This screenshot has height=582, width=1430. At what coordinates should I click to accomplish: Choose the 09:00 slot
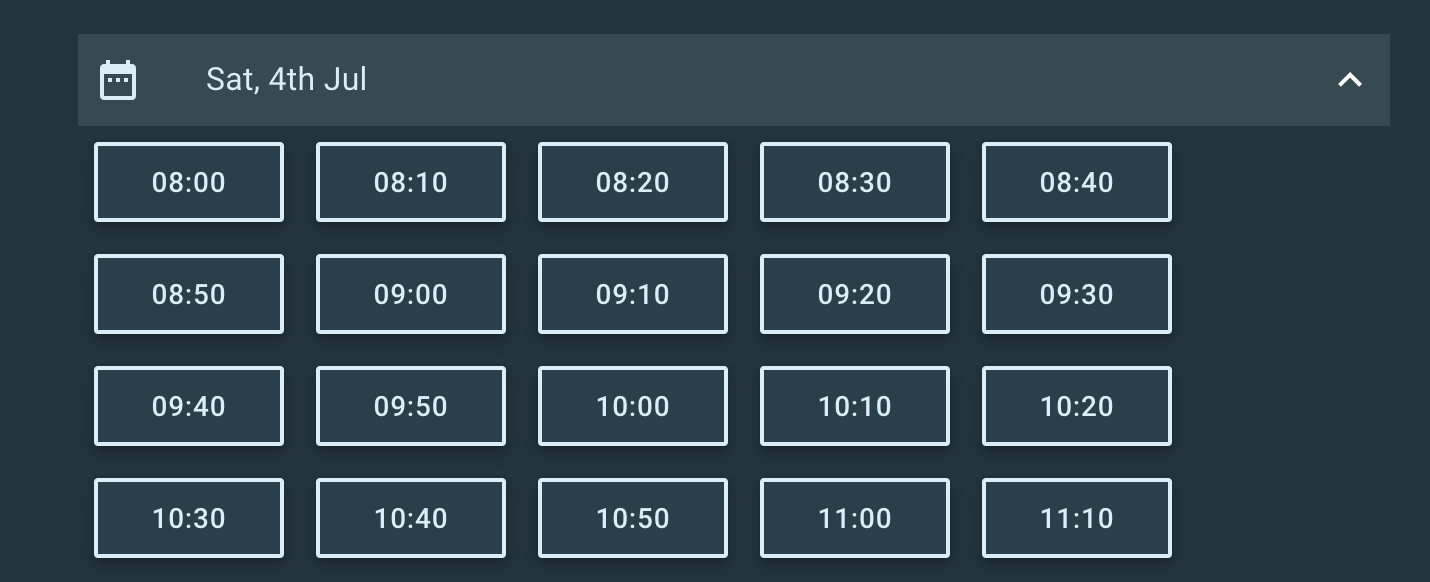pyautogui.click(x=411, y=294)
